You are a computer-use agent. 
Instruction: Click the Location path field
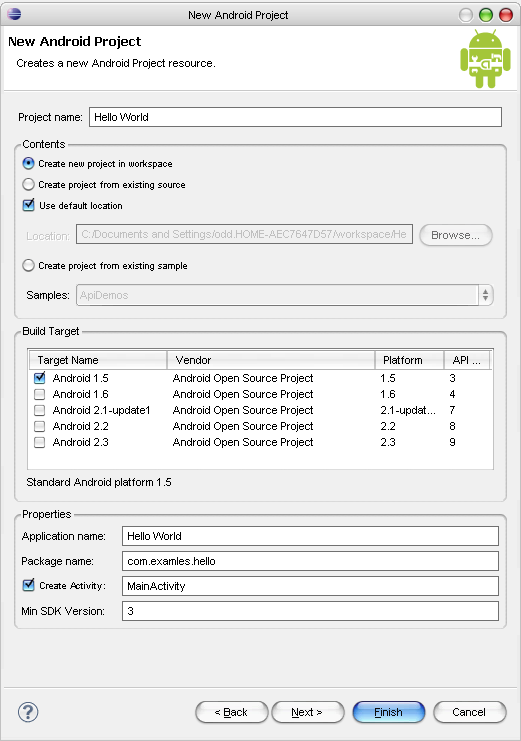coord(244,234)
